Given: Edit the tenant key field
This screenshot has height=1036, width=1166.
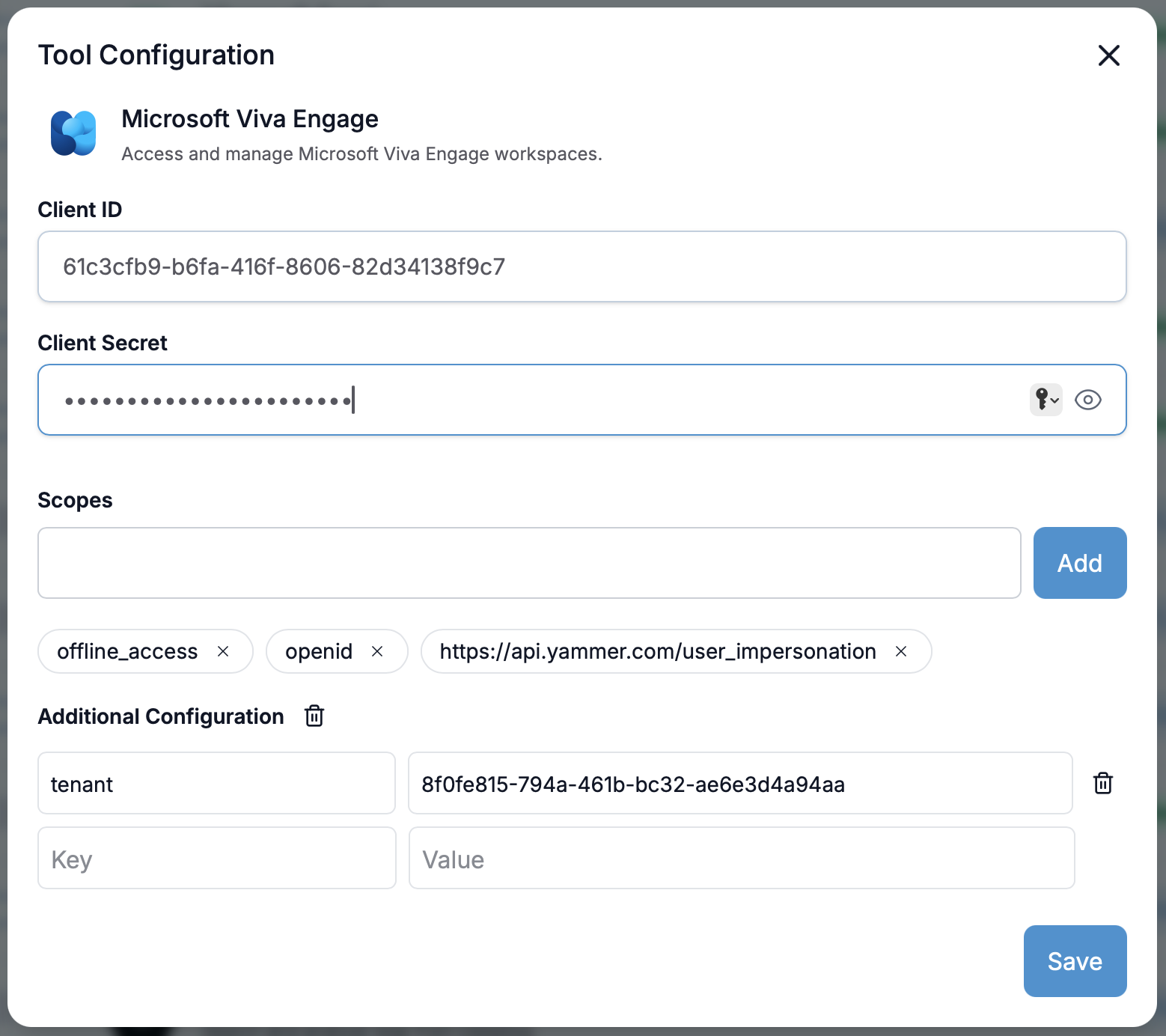Looking at the screenshot, I should 216,784.
